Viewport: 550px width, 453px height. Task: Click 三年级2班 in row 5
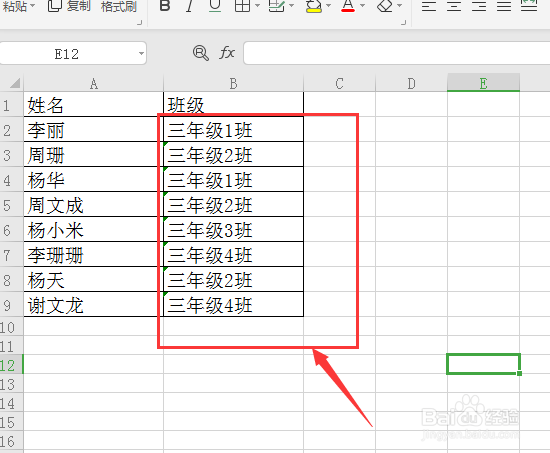(x=234, y=205)
